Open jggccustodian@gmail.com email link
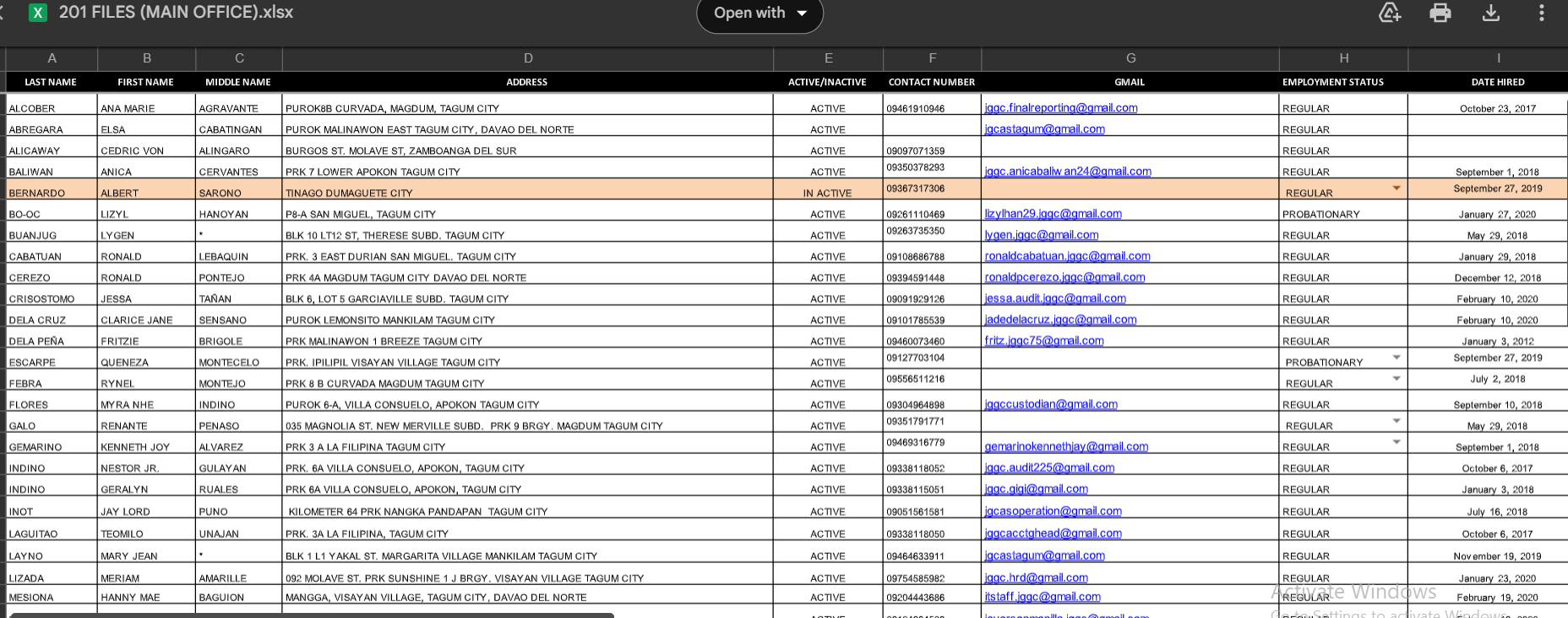The width and height of the screenshot is (1568, 618). point(1050,404)
